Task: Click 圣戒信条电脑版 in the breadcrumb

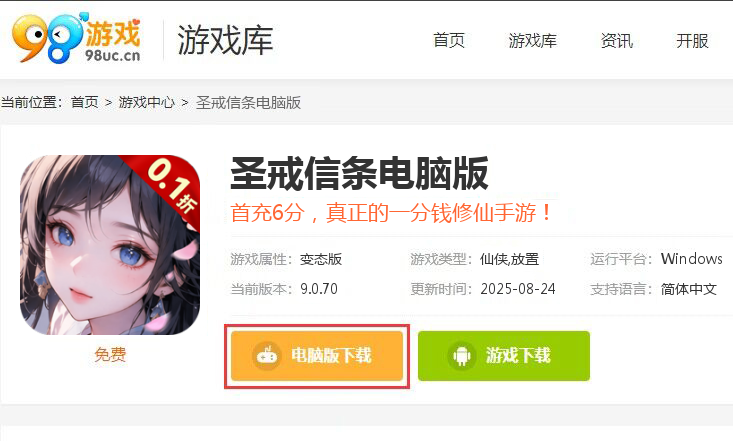Action: coord(248,102)
